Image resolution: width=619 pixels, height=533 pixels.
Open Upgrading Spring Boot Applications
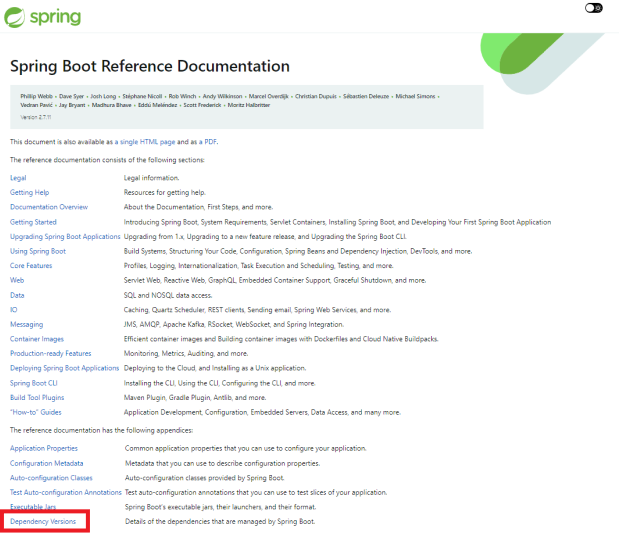tap(65, 236)
